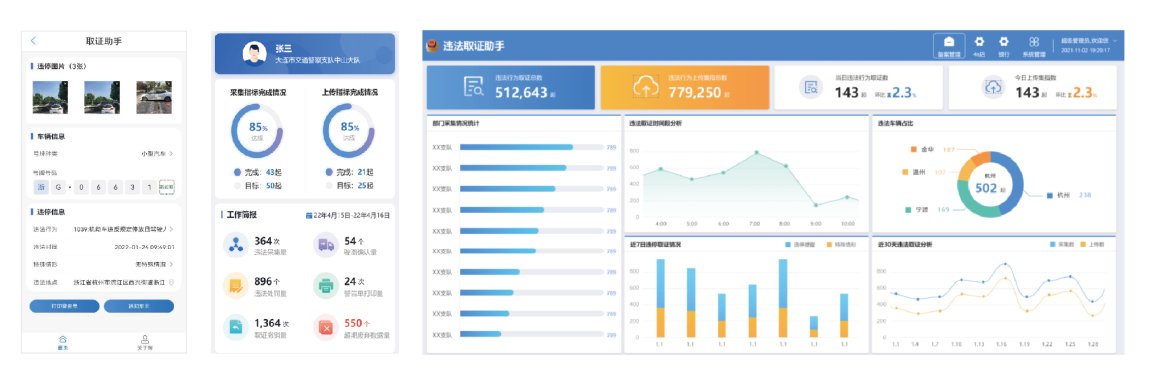Click the left blue button under 违停信息
Image resolution: width=1164 pixels, height=388 pixels.
[x=65, y=306]
